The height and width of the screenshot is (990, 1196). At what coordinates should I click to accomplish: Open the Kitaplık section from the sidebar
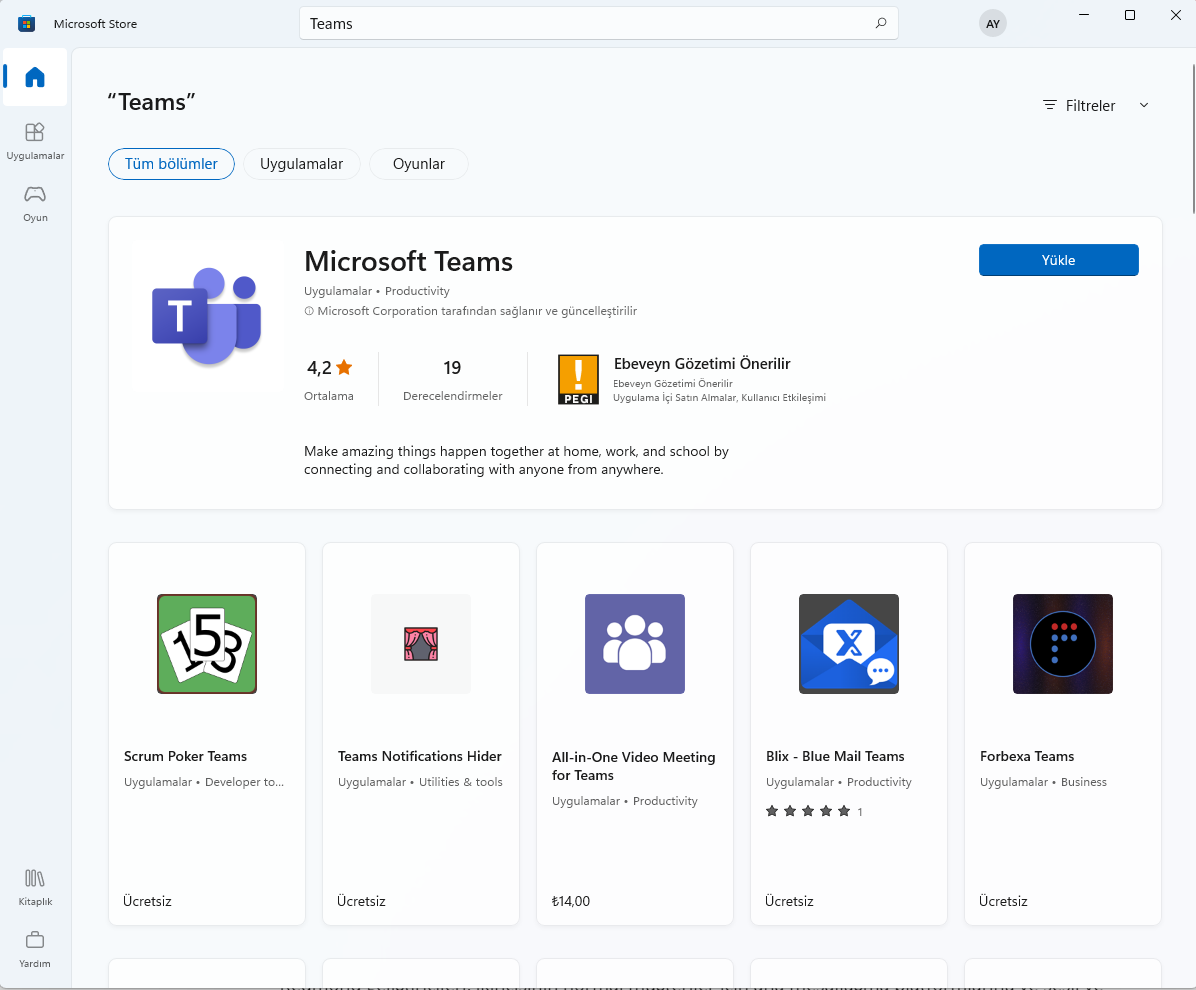click(x=34, y=887)
